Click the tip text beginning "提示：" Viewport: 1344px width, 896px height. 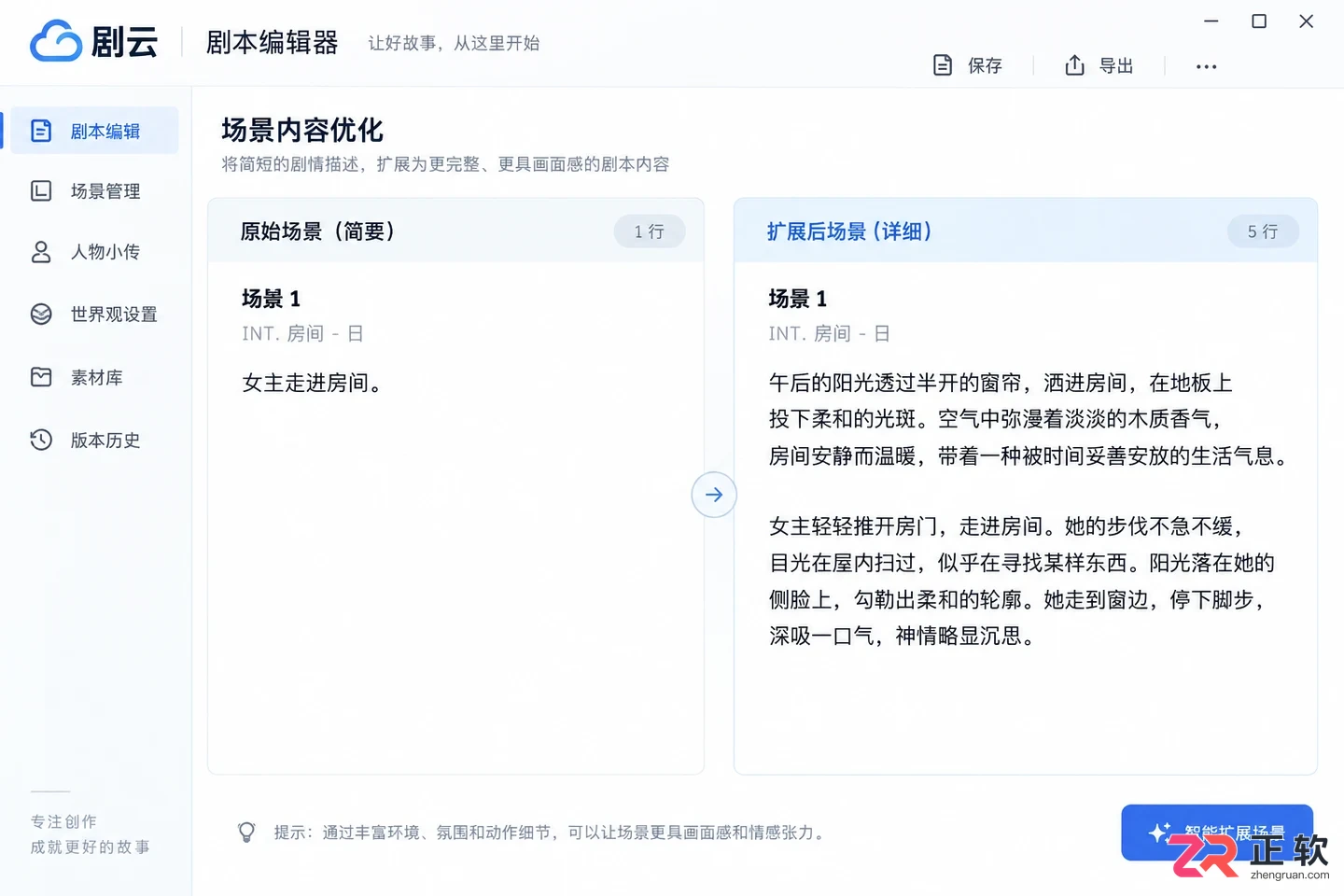551,833
